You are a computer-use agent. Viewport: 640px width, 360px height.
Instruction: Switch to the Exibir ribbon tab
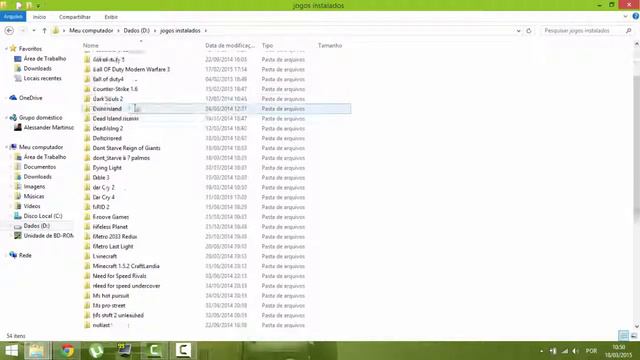coord(111,17)
